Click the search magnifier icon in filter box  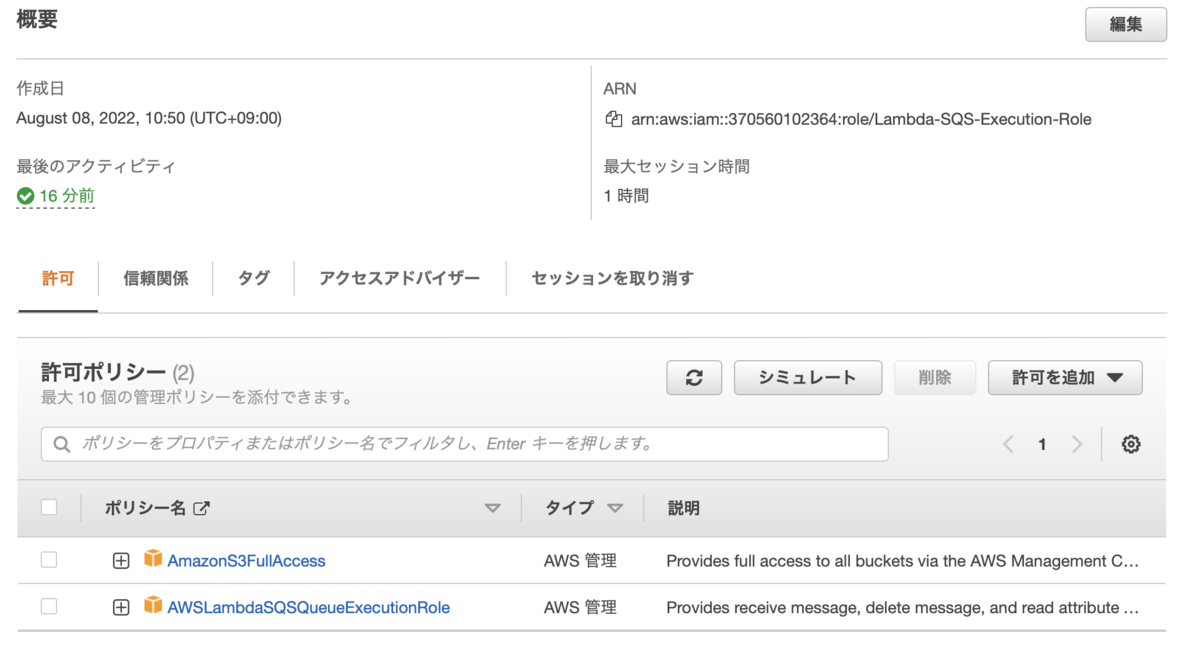[62, 444]
